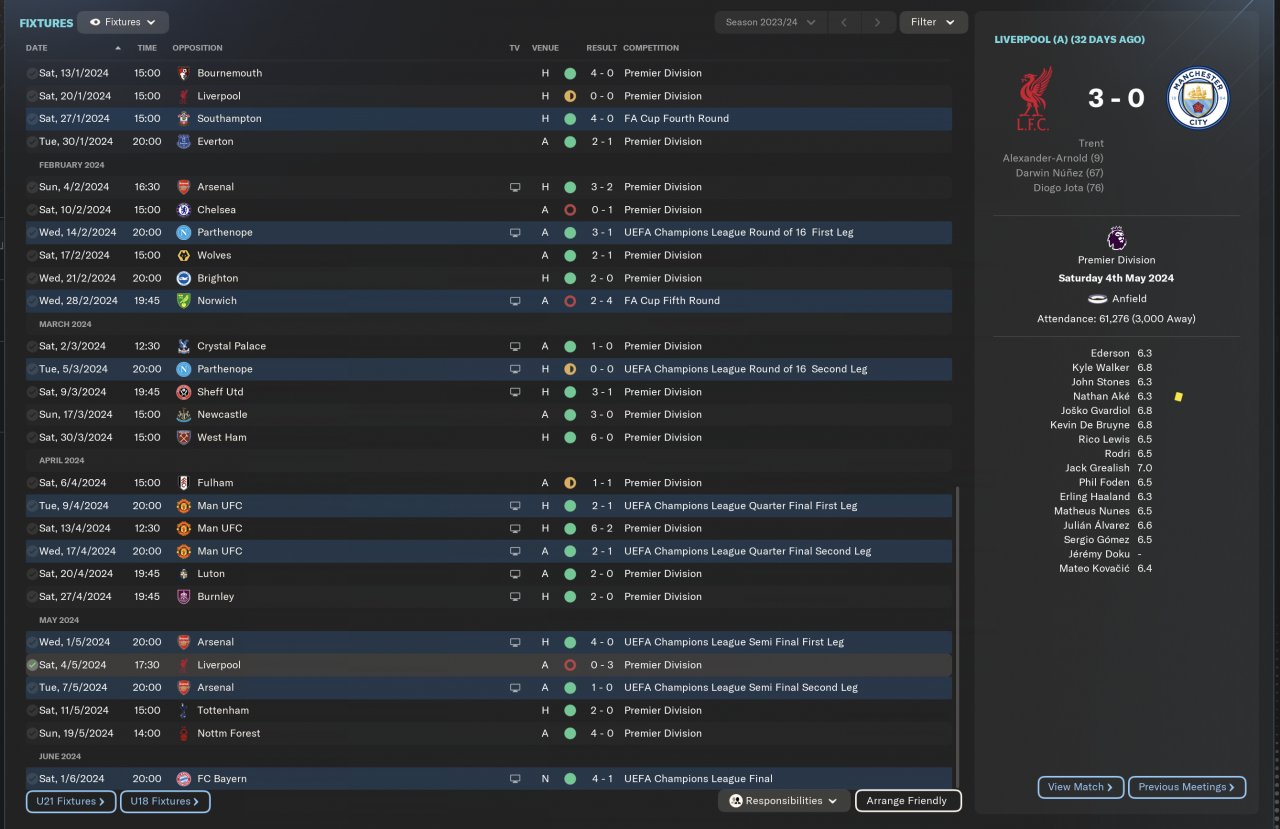Click the Luton club badge
The height and width of the screenshot is (829, 1280).
(x=183, y=574)
